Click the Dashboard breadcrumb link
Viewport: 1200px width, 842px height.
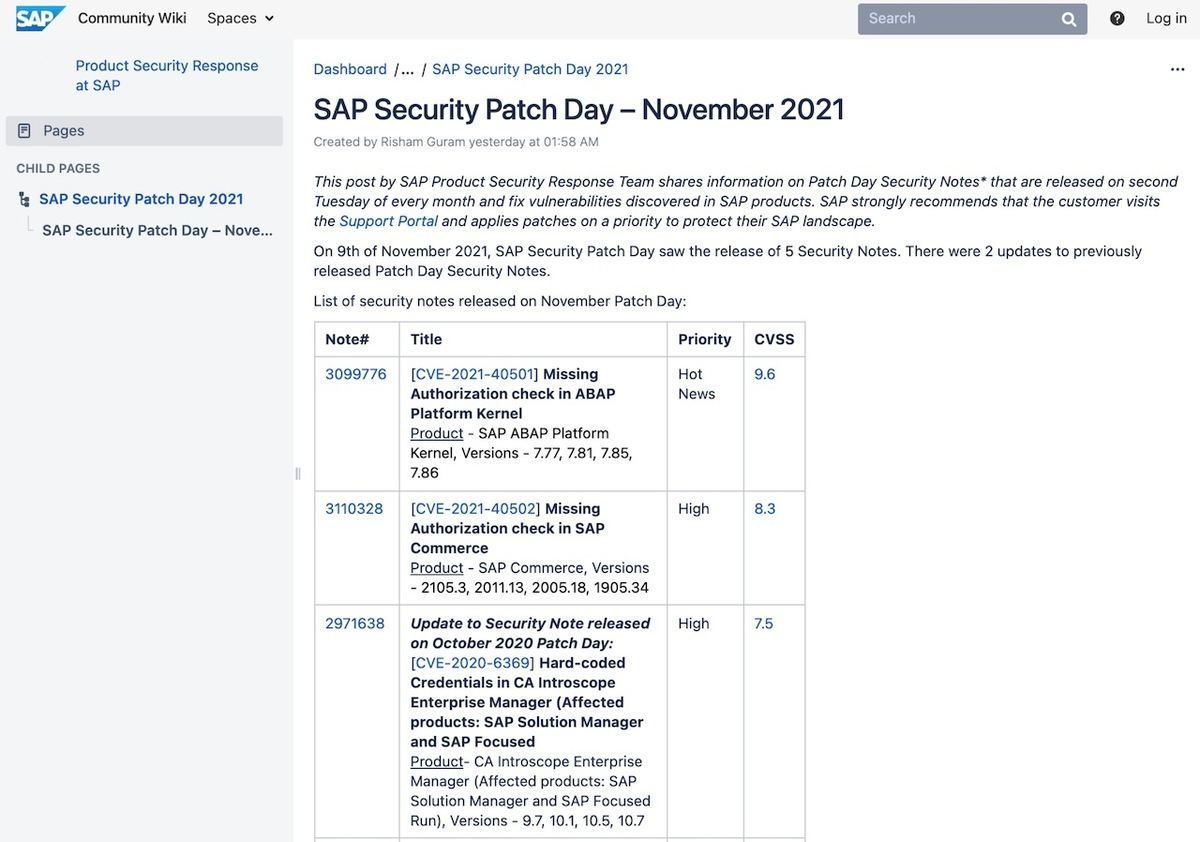[350, 69]
